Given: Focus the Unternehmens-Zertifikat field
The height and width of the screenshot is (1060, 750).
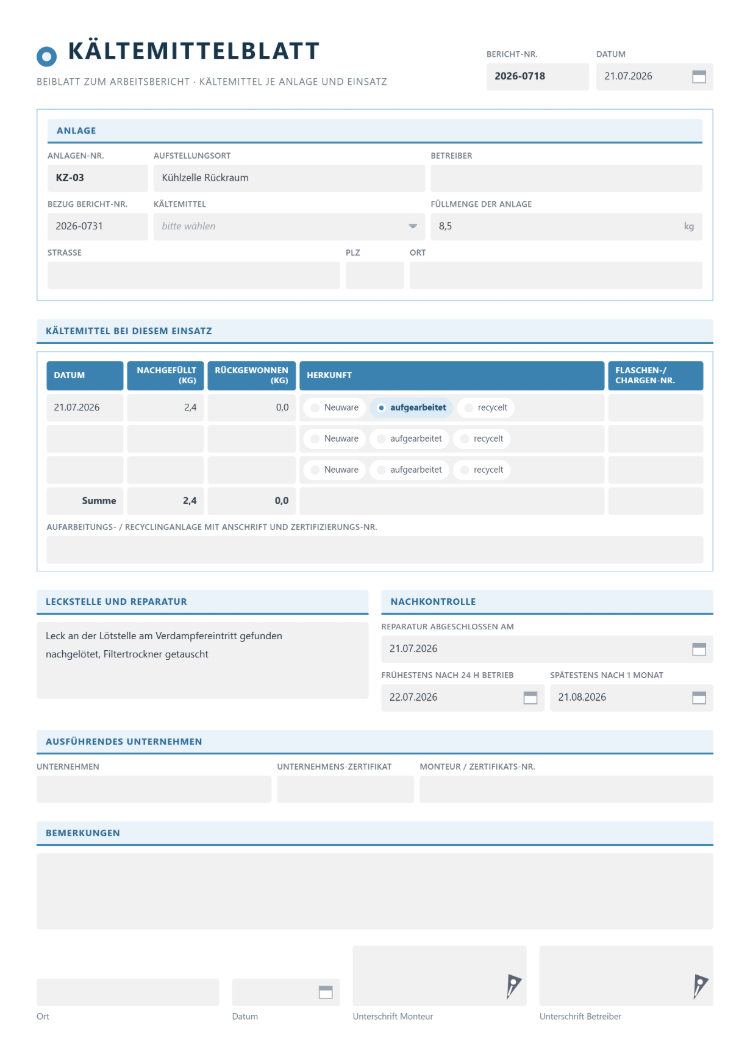Looking at the screenshot, I should click(x=345, y=789).
